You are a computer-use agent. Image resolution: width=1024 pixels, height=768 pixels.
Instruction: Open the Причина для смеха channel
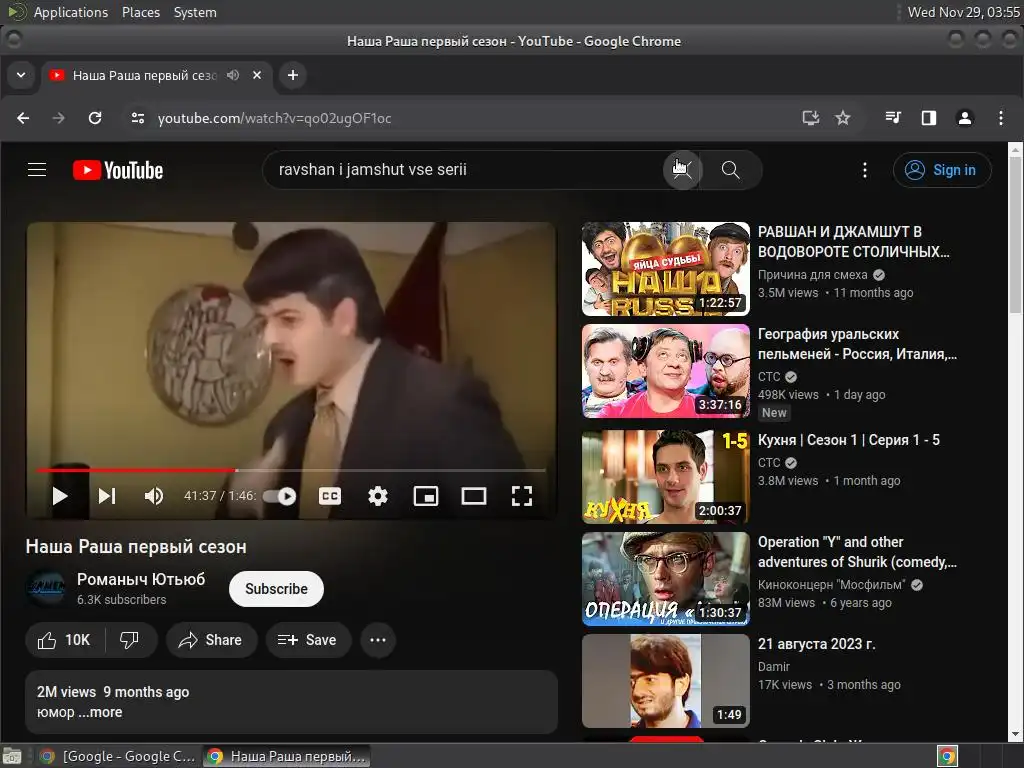click(x=812, y=274)
